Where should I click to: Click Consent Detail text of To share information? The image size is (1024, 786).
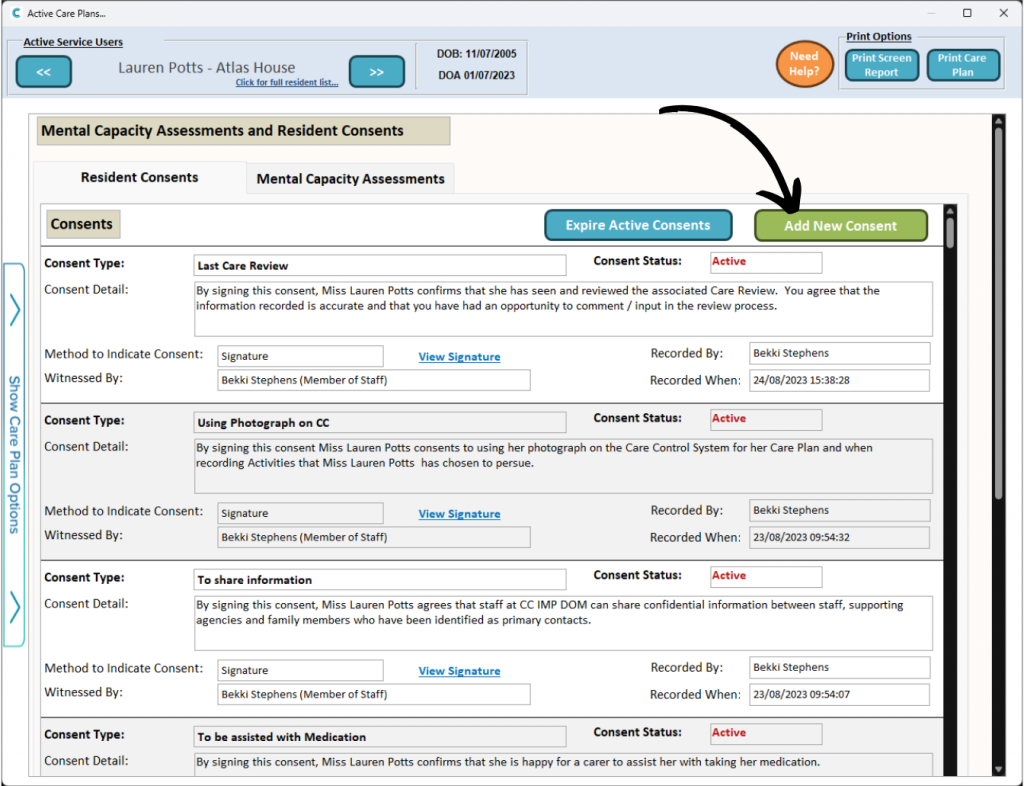tap(564, 623)
